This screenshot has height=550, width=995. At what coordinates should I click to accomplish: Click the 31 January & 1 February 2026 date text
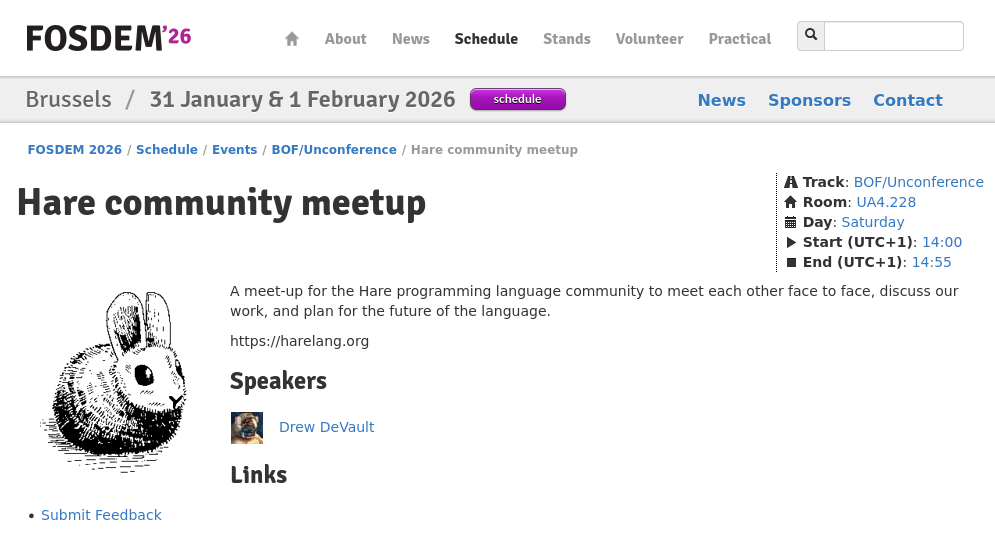pos(303,100)
